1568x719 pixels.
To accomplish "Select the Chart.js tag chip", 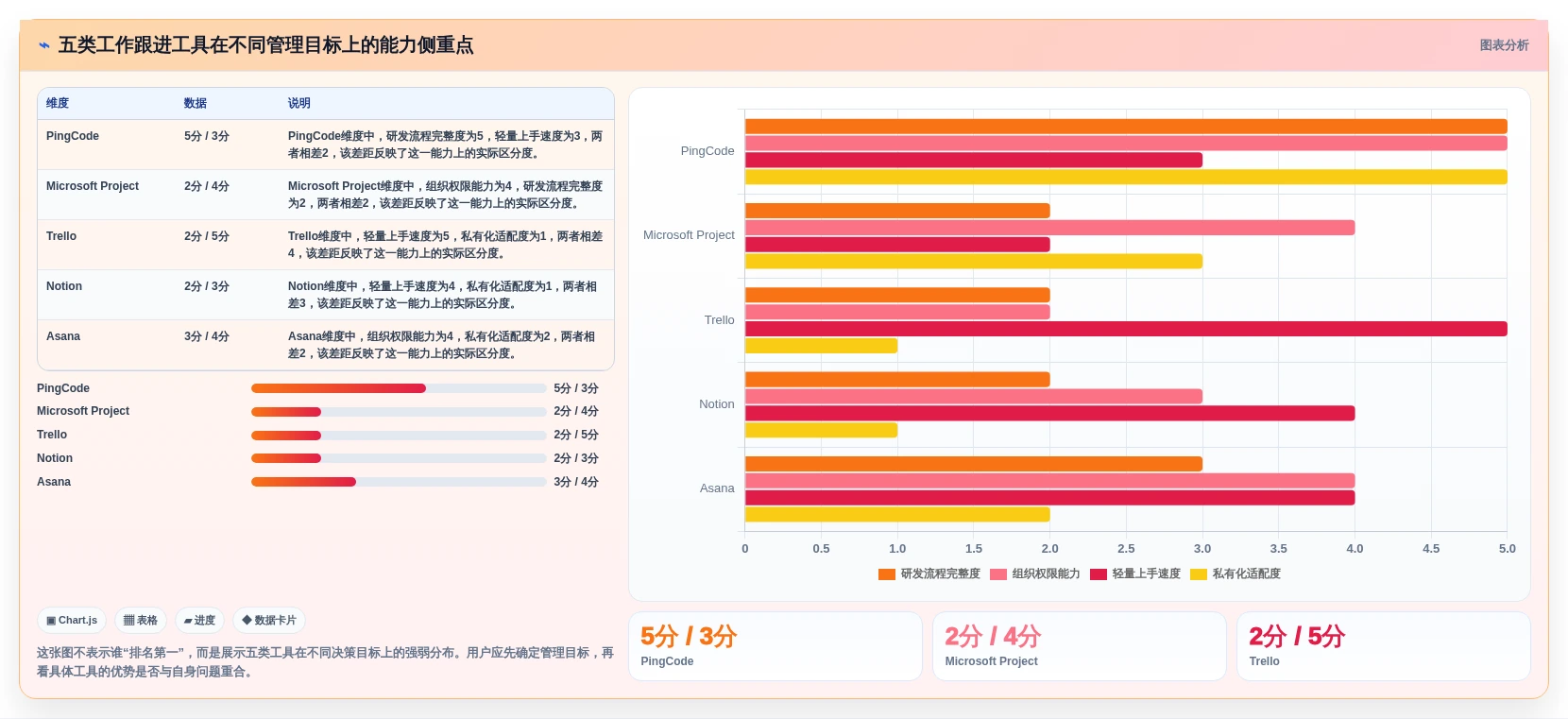I will (x=72, y=621).
